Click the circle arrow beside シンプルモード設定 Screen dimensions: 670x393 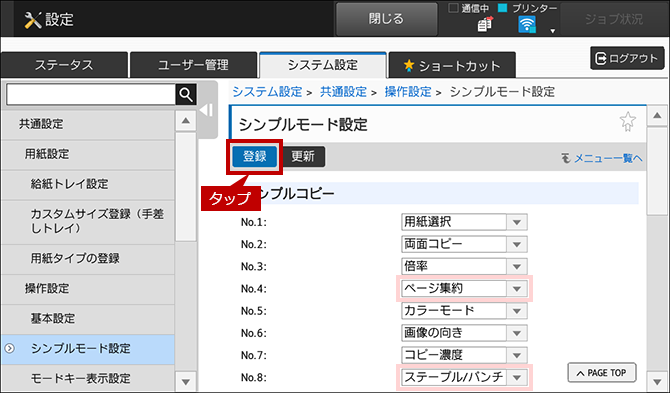pos(9,349)
